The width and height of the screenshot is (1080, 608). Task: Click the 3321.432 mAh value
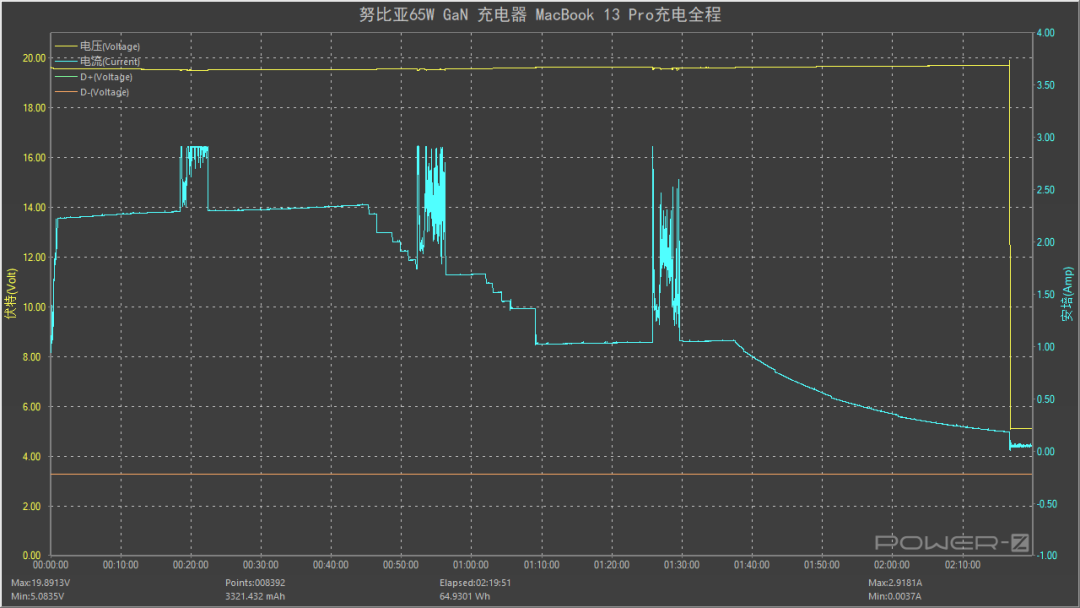(255, 596)
